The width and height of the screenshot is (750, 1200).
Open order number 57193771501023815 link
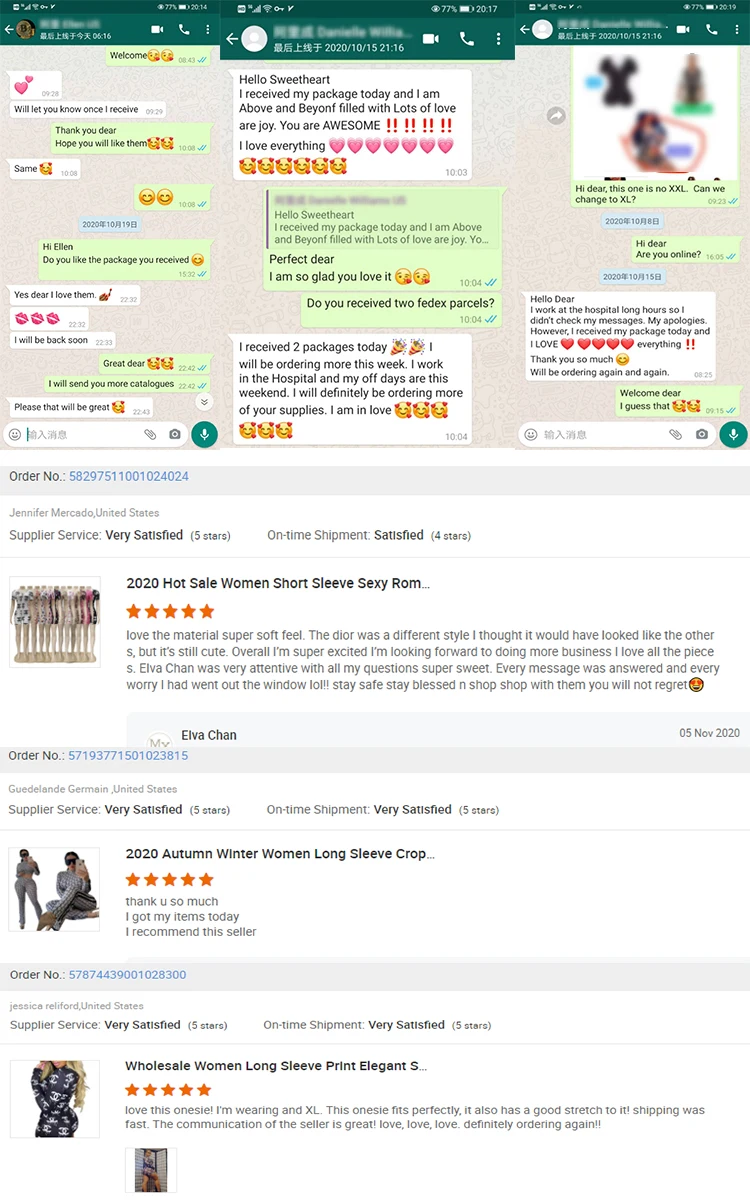pos(128,755)
